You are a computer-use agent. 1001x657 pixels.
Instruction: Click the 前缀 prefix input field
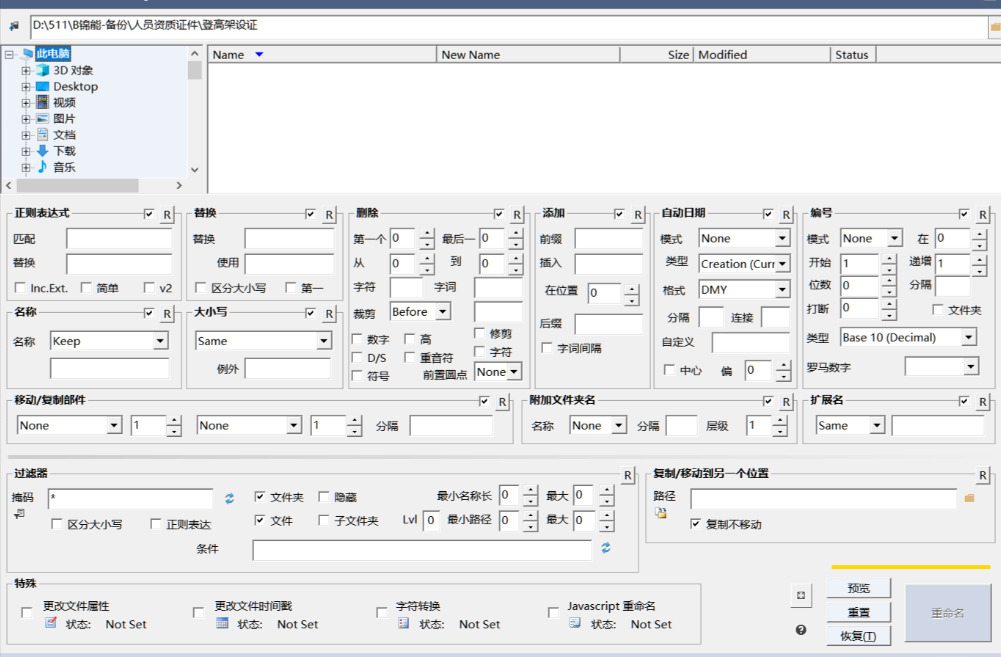tap(608, 239)
